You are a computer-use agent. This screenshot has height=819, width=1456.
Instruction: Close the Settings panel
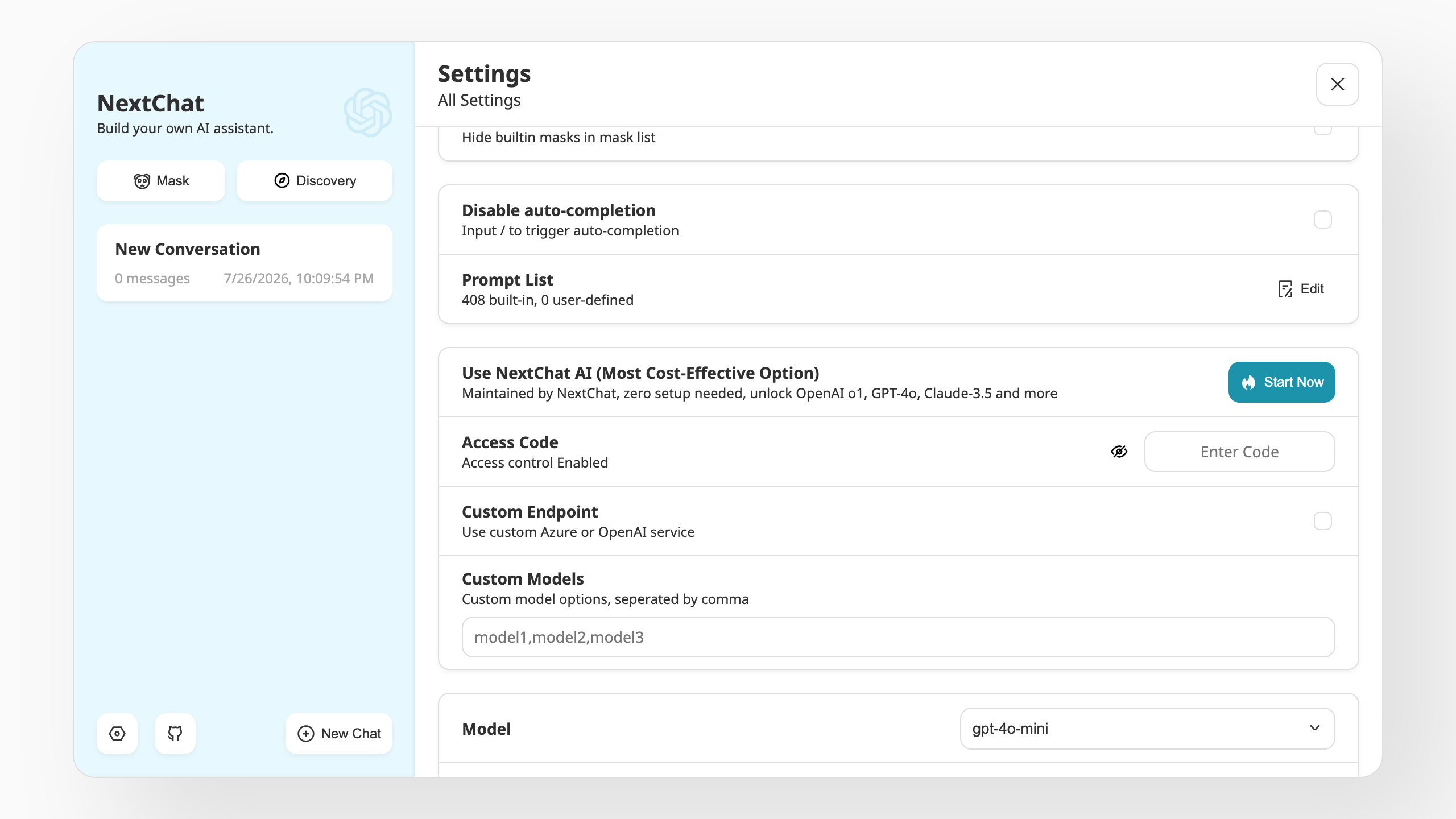1338,84
